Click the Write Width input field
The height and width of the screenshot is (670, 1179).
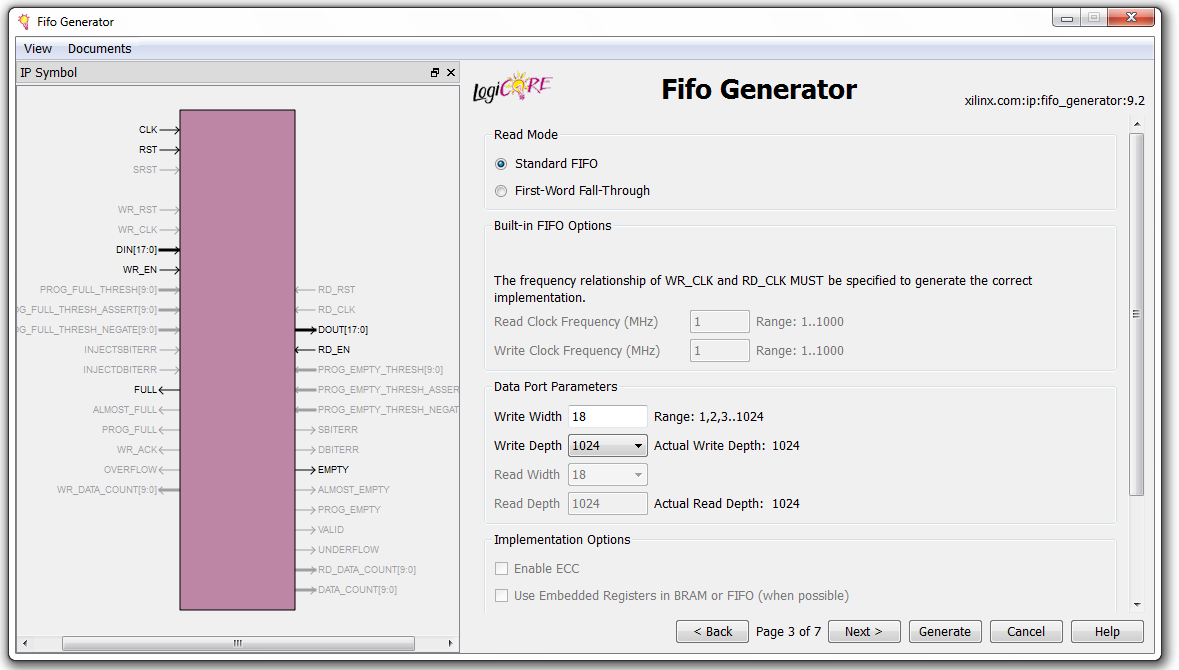(608, 417)
